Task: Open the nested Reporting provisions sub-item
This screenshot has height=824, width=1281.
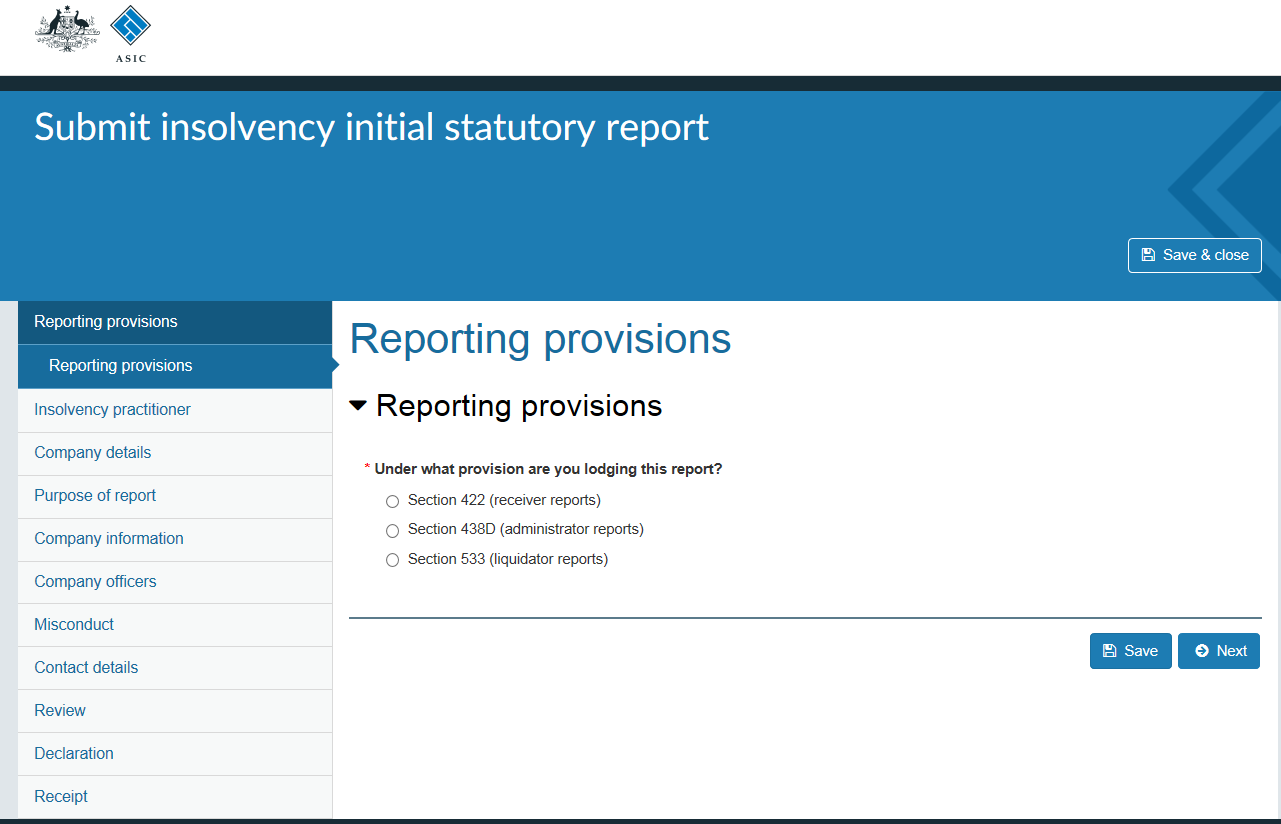Action: 175,366
